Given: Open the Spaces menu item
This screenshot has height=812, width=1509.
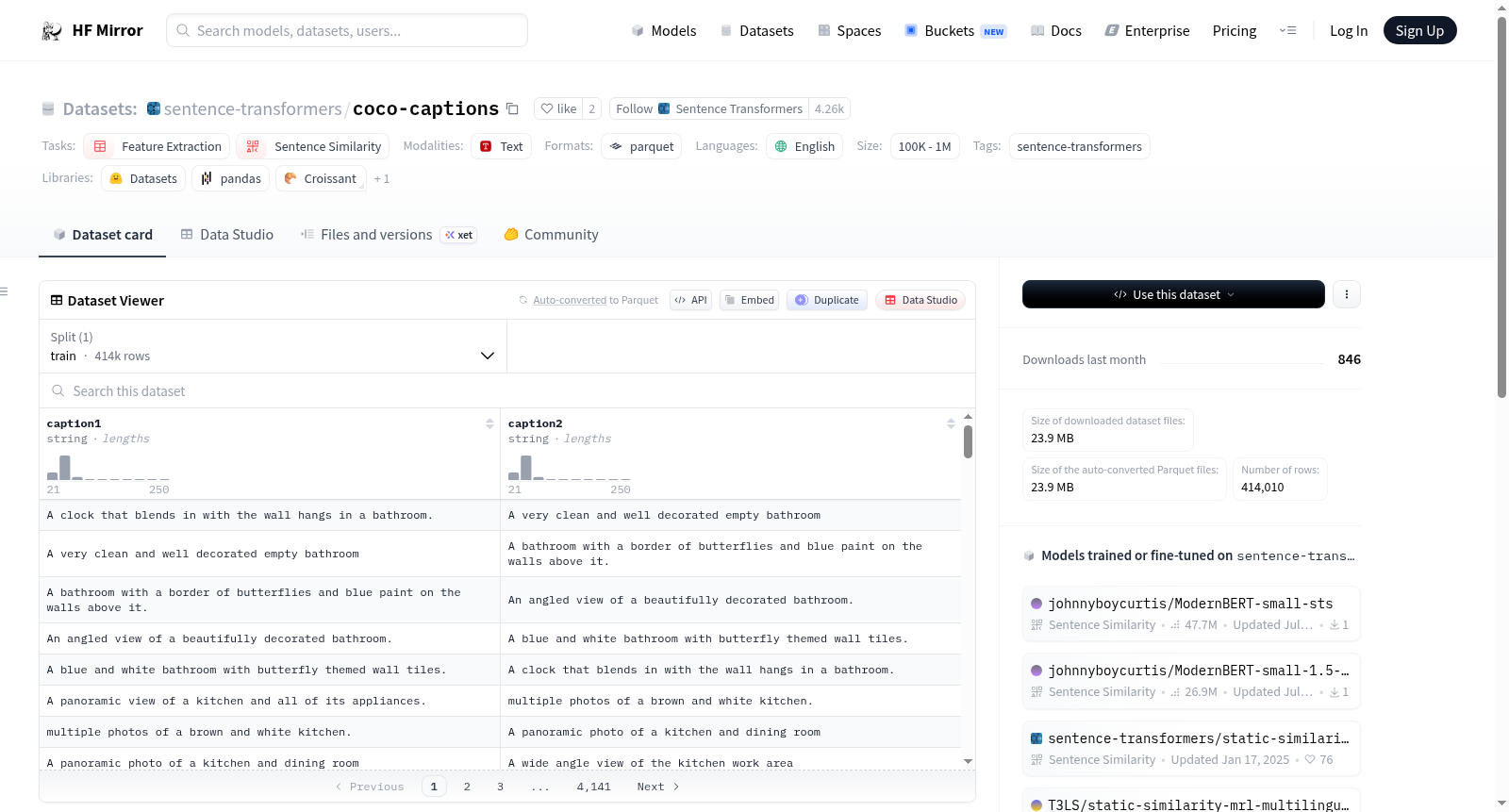Looking at the screenshot, I should (x=849, y=31).
